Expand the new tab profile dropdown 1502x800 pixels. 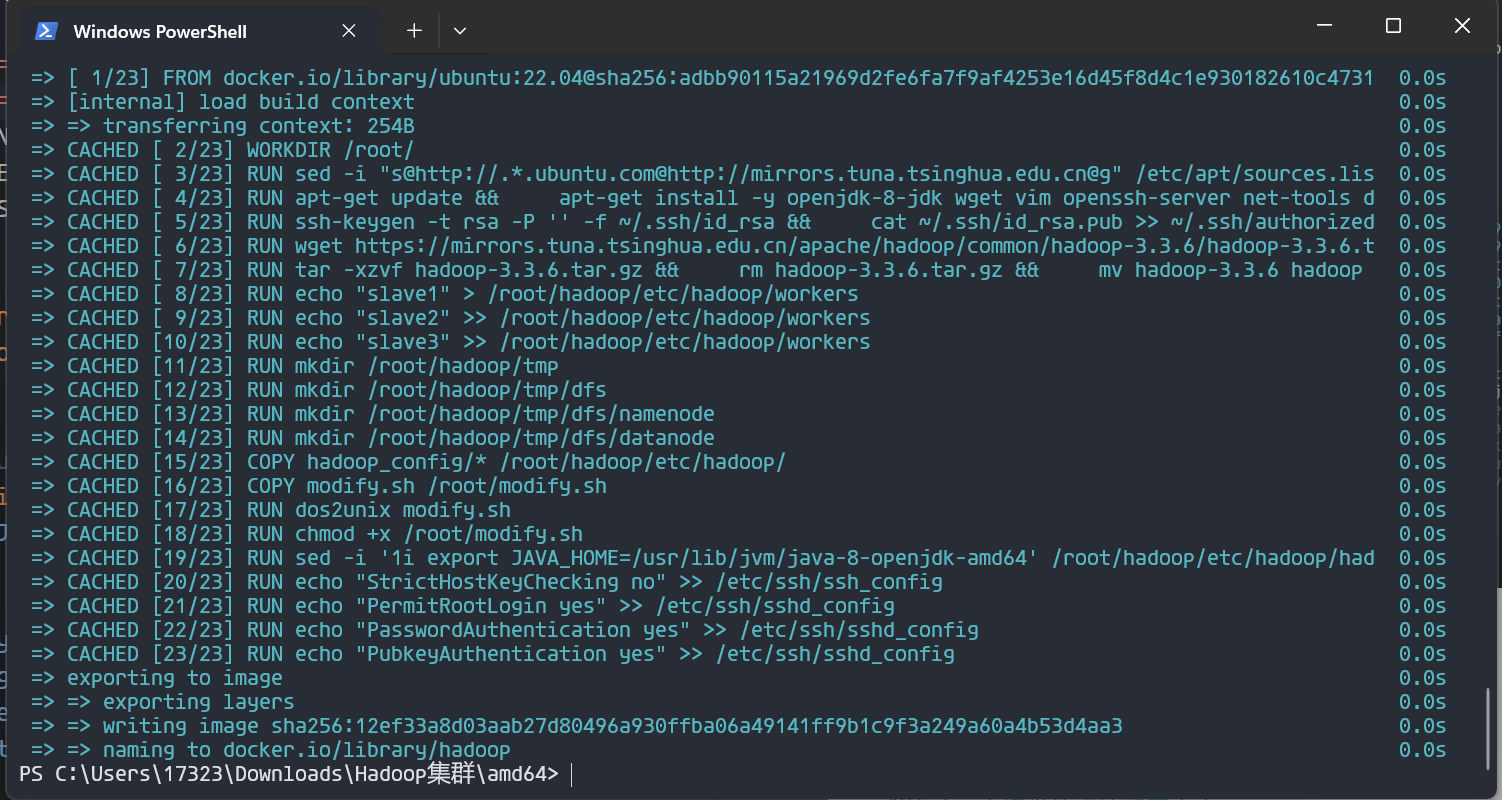tap(460, 31)
